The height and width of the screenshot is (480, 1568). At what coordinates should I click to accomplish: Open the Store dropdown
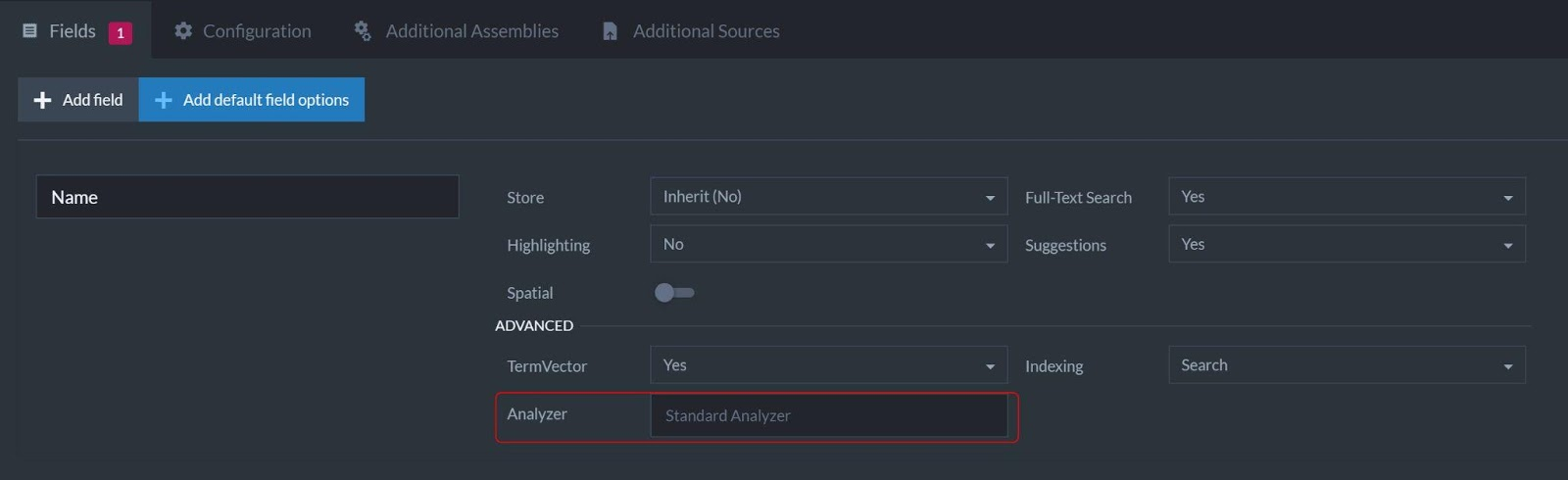coord(828,197)
